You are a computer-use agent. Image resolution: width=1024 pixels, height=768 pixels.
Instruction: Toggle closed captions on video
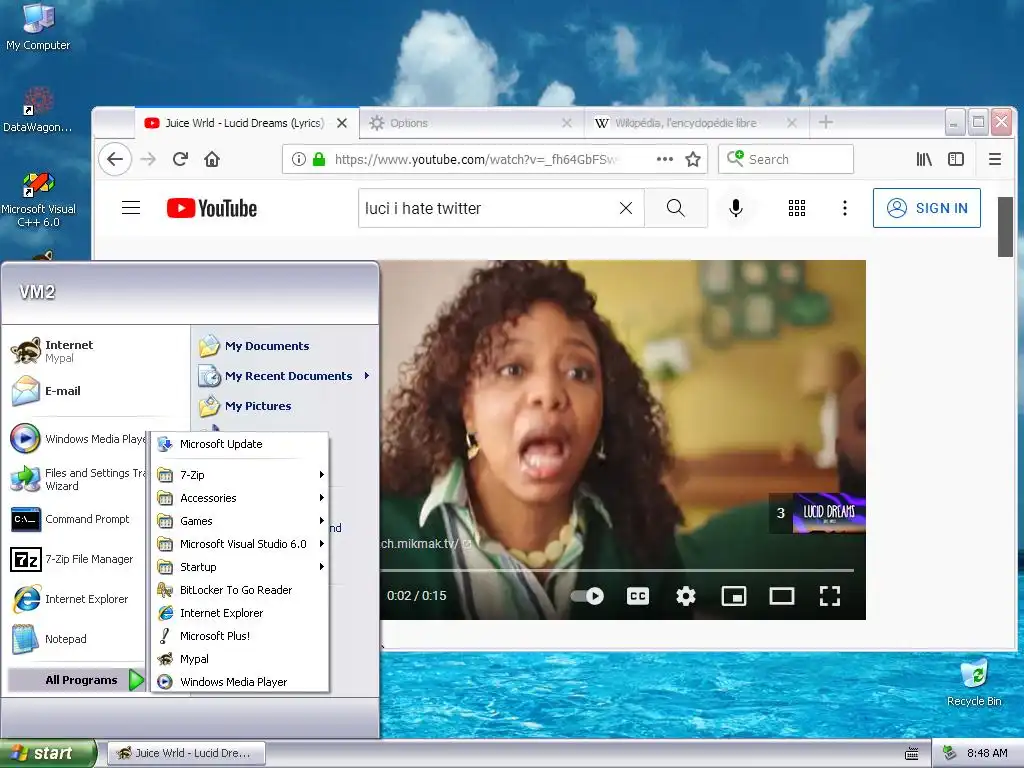(x=638, y=596)
